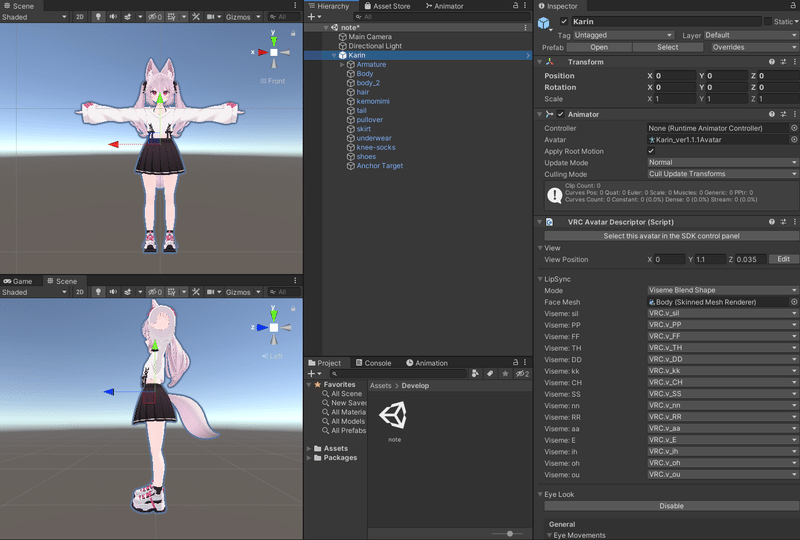Uncheck the Karin object active checkbox

564,21
